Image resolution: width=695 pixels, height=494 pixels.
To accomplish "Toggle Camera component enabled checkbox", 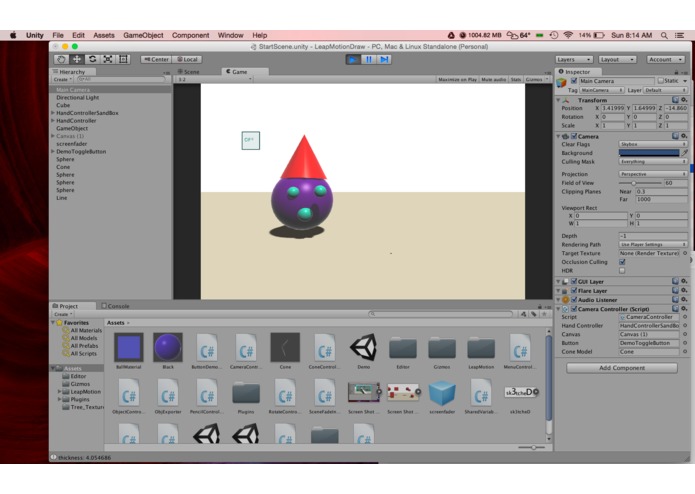I will pos(574,136).
